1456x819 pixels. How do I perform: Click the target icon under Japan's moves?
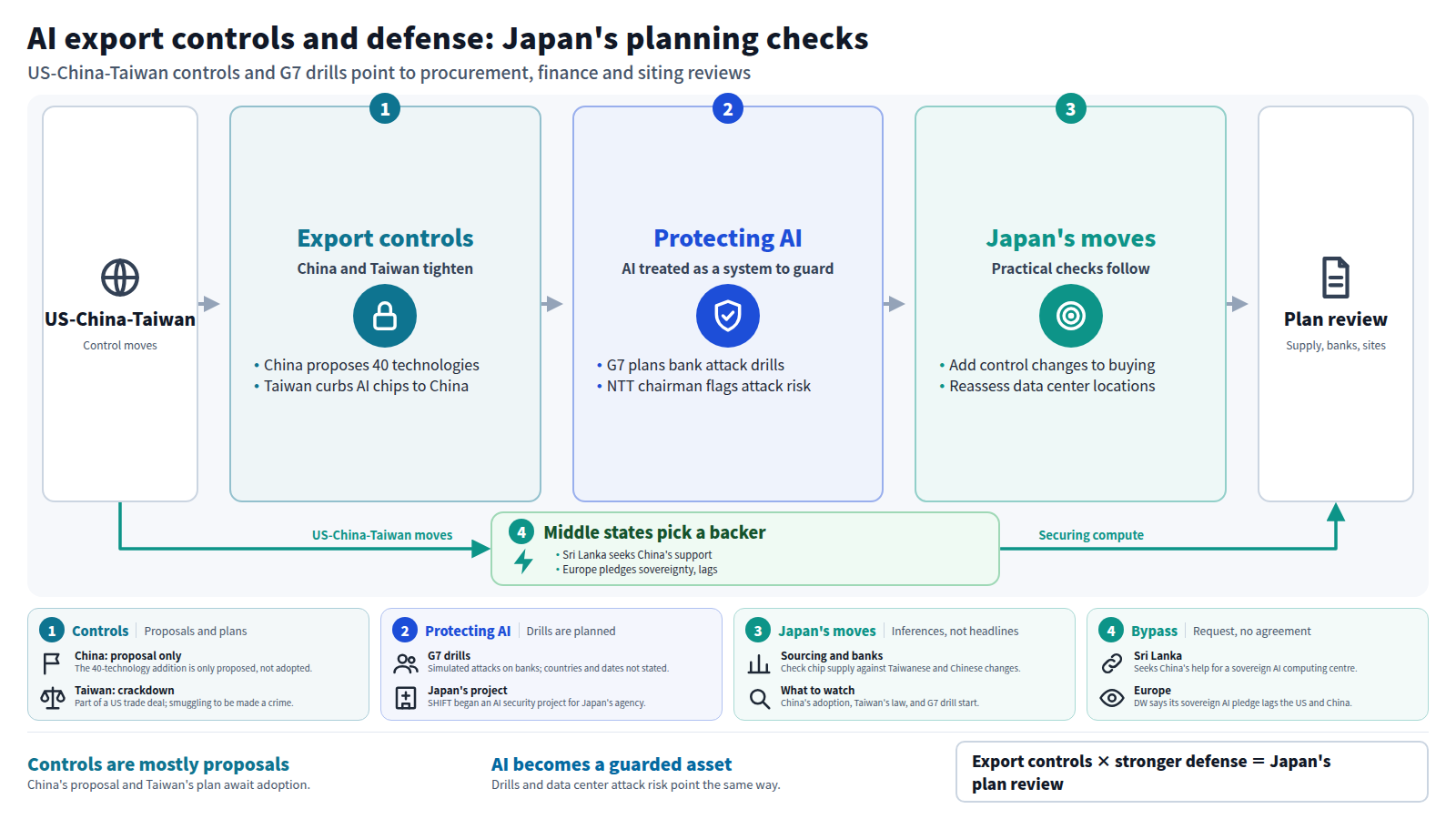[1071, 316]
